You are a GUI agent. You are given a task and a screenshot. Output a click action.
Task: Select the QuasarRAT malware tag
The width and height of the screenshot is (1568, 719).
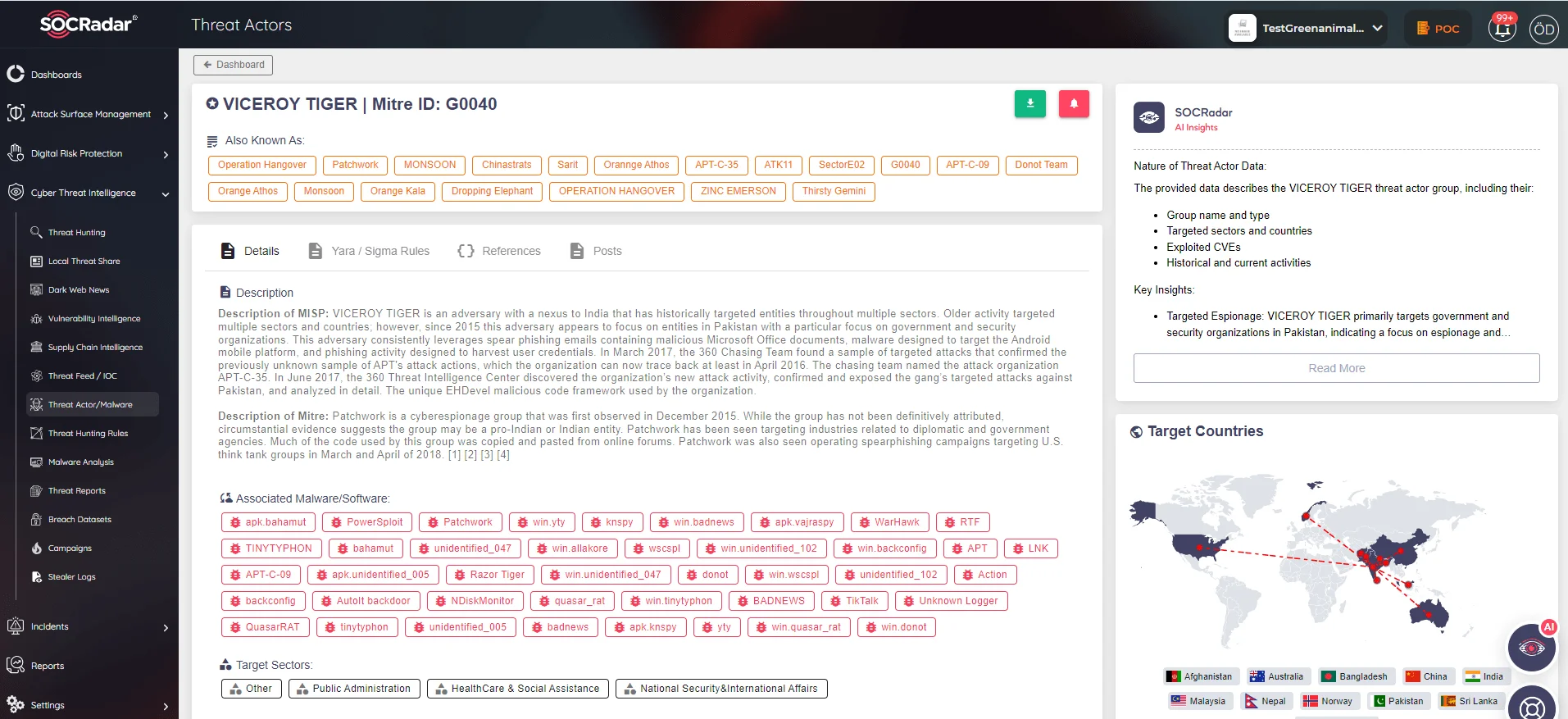(265, 627)
